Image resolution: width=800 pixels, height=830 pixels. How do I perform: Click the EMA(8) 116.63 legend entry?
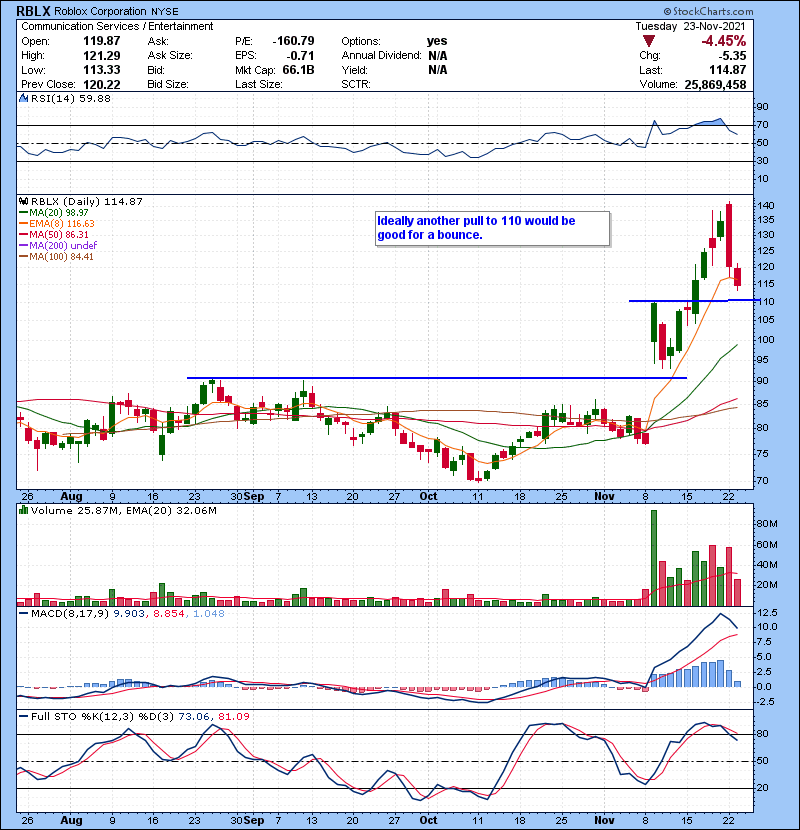pos(57,224)
